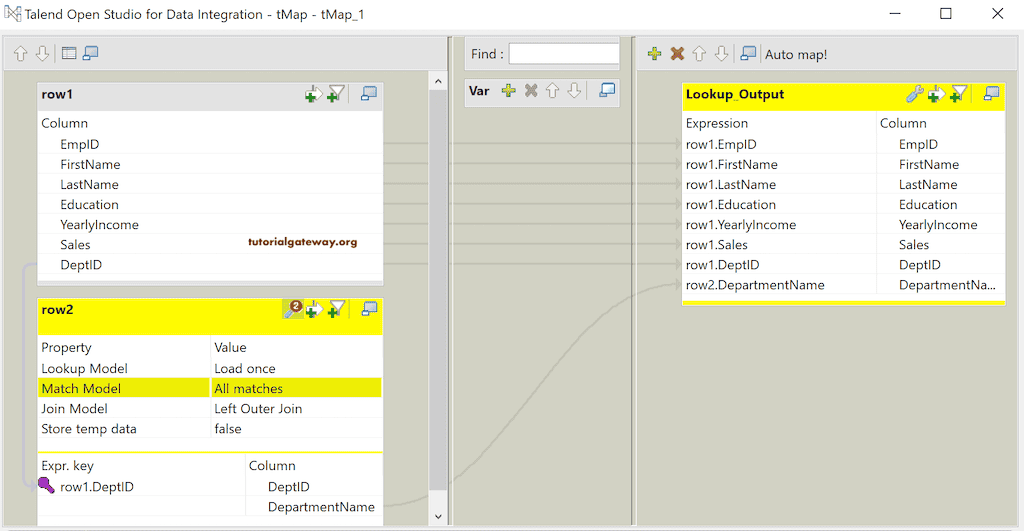The image size is (1024, 531).
Task: Move the output table up
Action: 699,54
